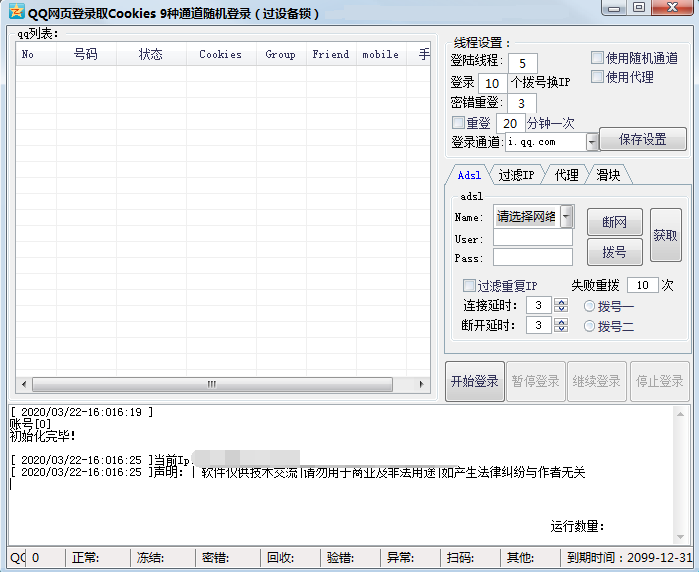Click the Cookies column header
The height and width of the screenshot is (572, 699).
click(221, 54)
